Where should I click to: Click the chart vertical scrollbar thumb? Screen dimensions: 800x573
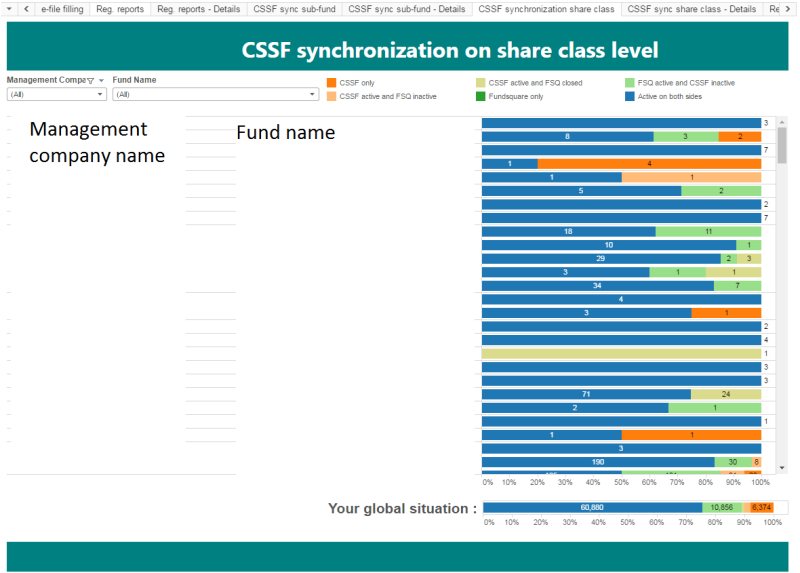click(782, 145)
